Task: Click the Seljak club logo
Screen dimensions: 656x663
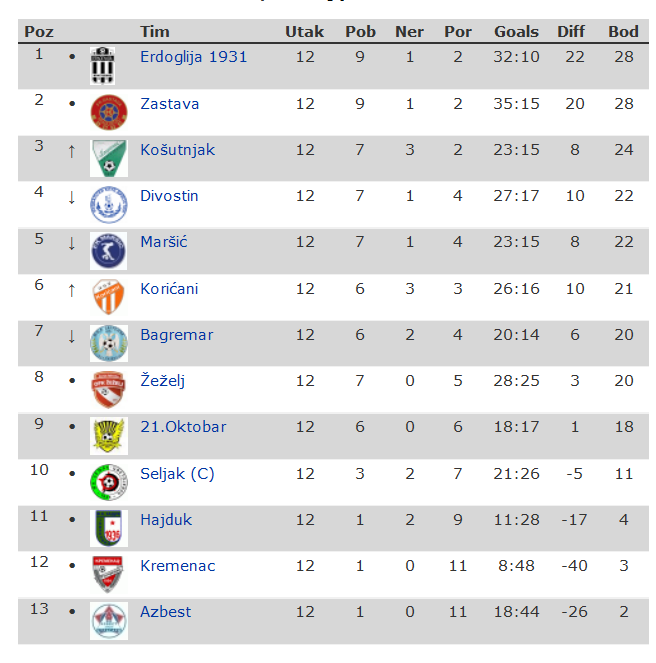Action: (107, 481)
